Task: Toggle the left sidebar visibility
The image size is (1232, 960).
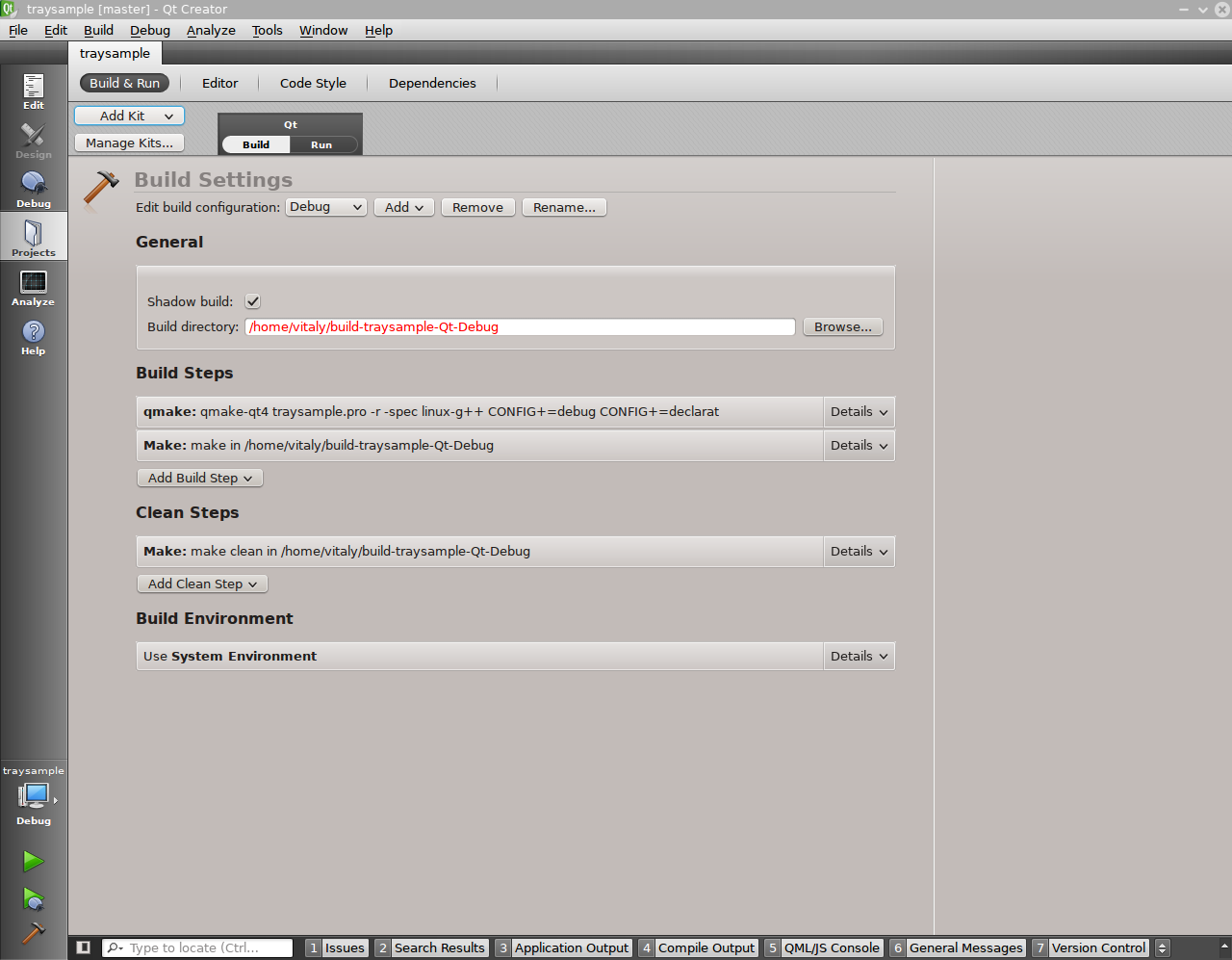Action: coord(84,947)
